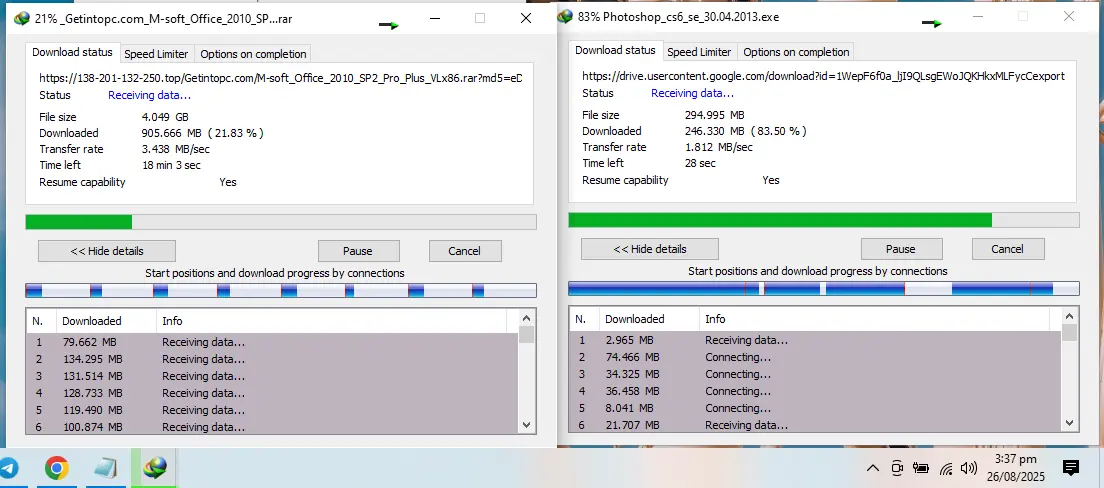Select connection row with 34.325 MB
This screenshot has height=488, width=1104.
816,374
